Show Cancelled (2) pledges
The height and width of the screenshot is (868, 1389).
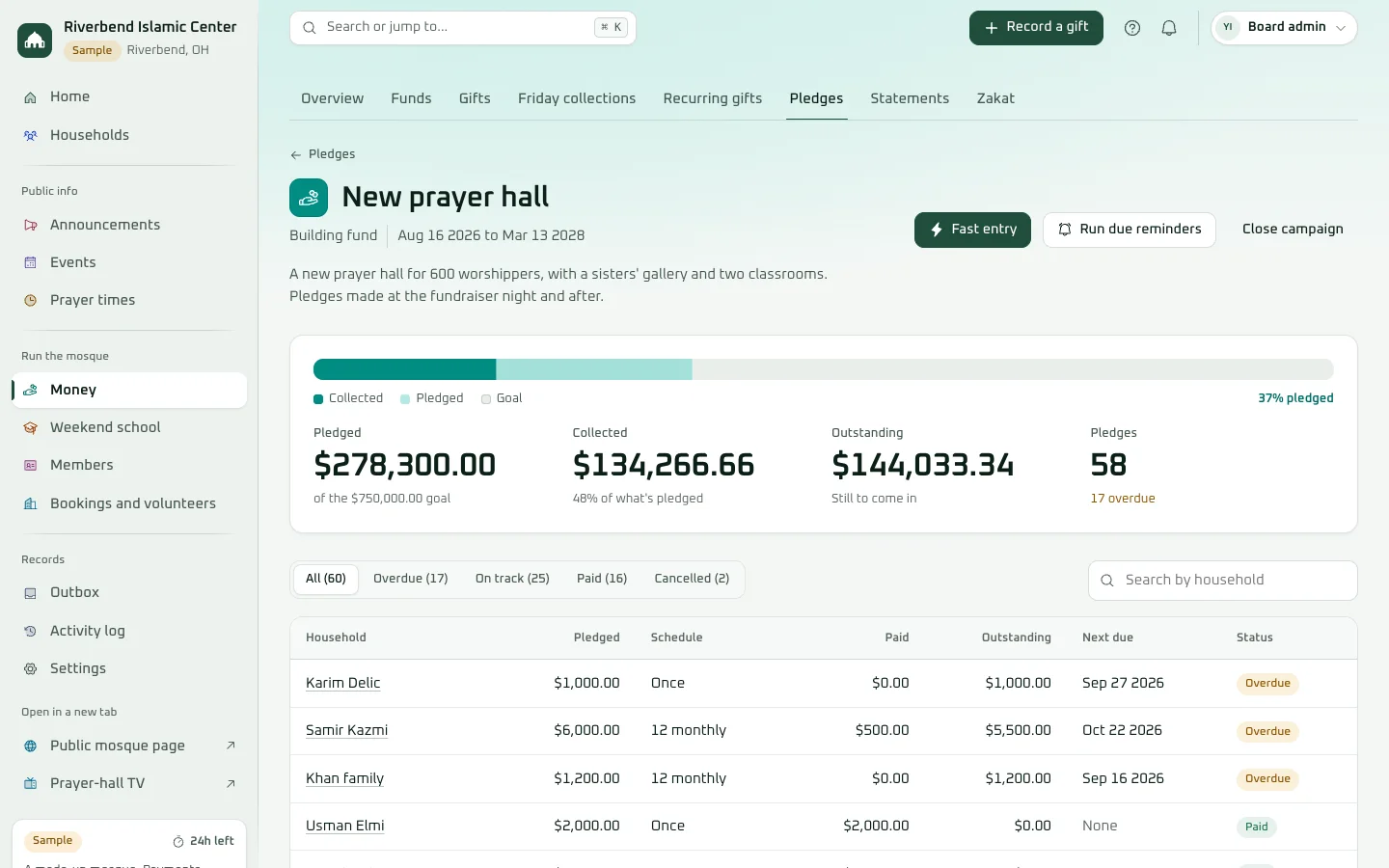692,579
